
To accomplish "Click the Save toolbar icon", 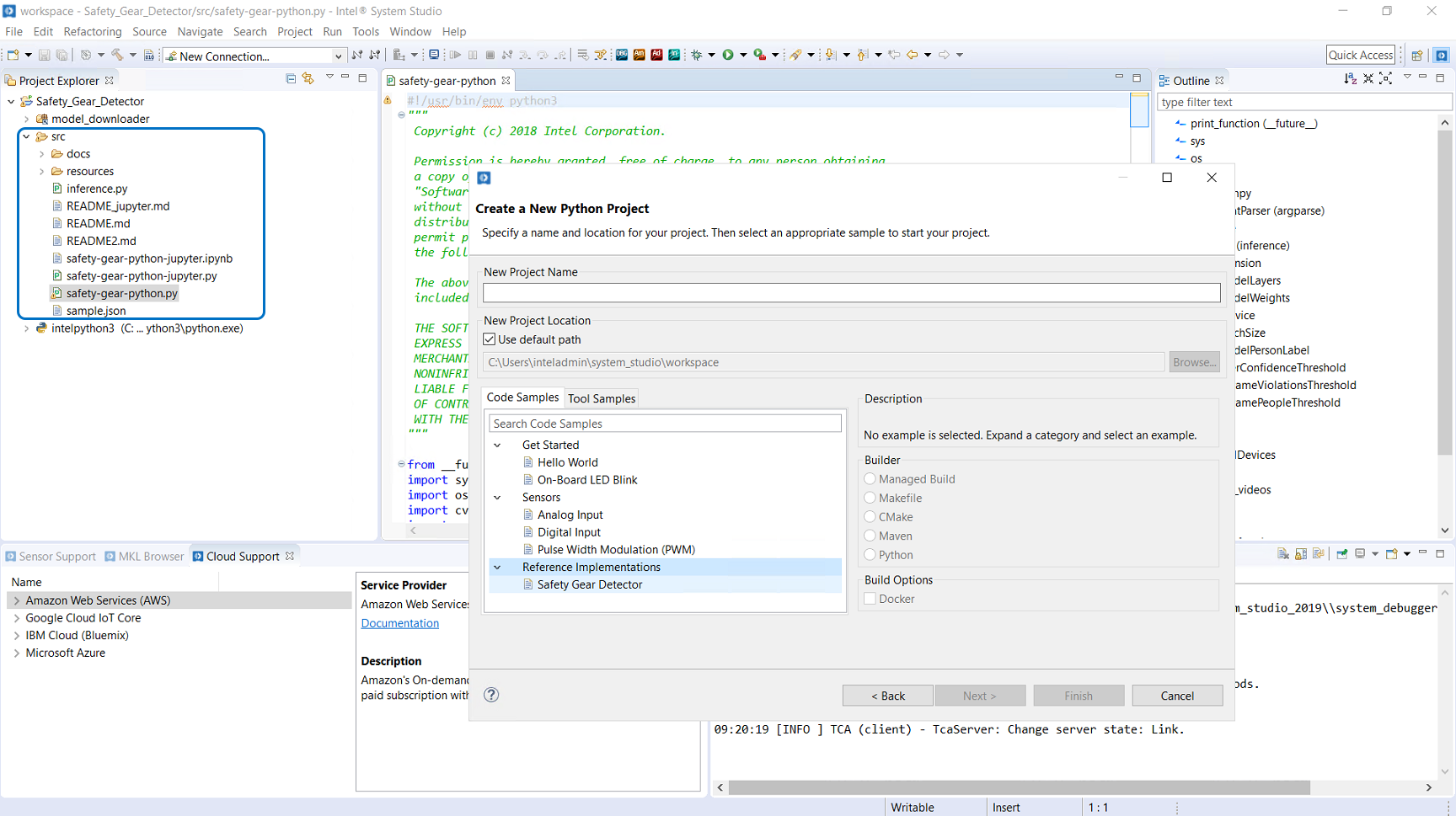I will (x=44, y=56).
